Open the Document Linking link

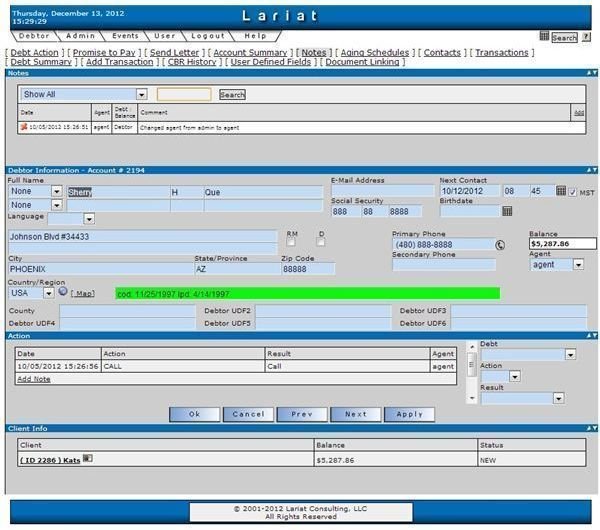(x=362, y=62)
